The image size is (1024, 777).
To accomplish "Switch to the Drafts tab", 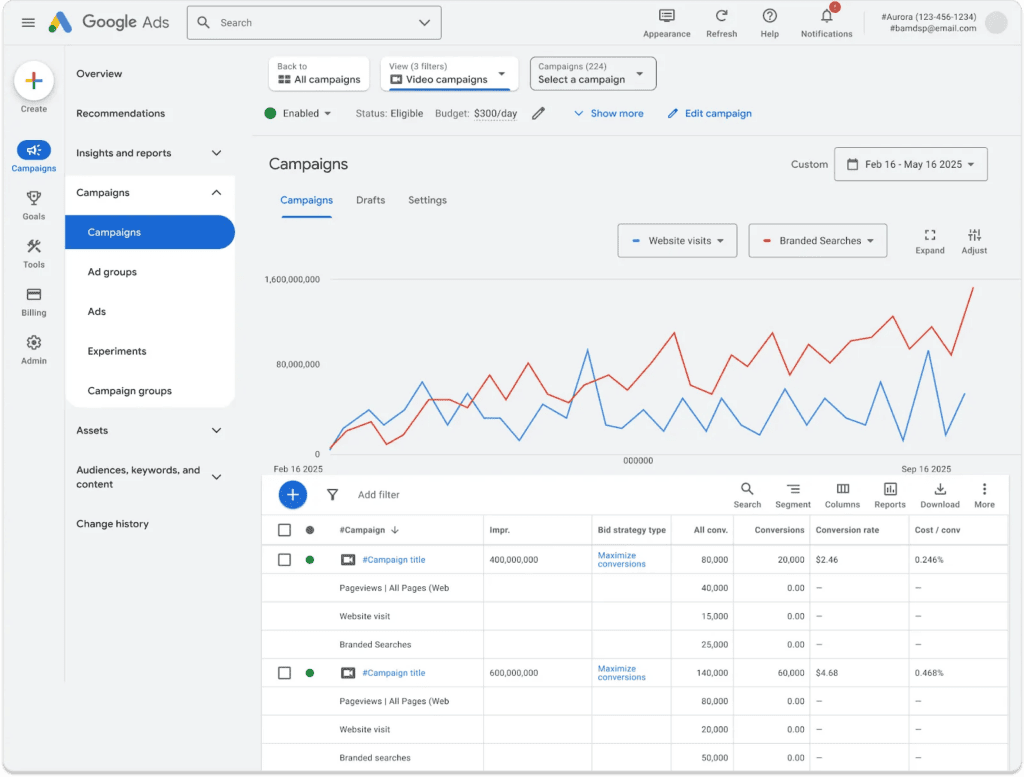I will [x=370, y=200].
